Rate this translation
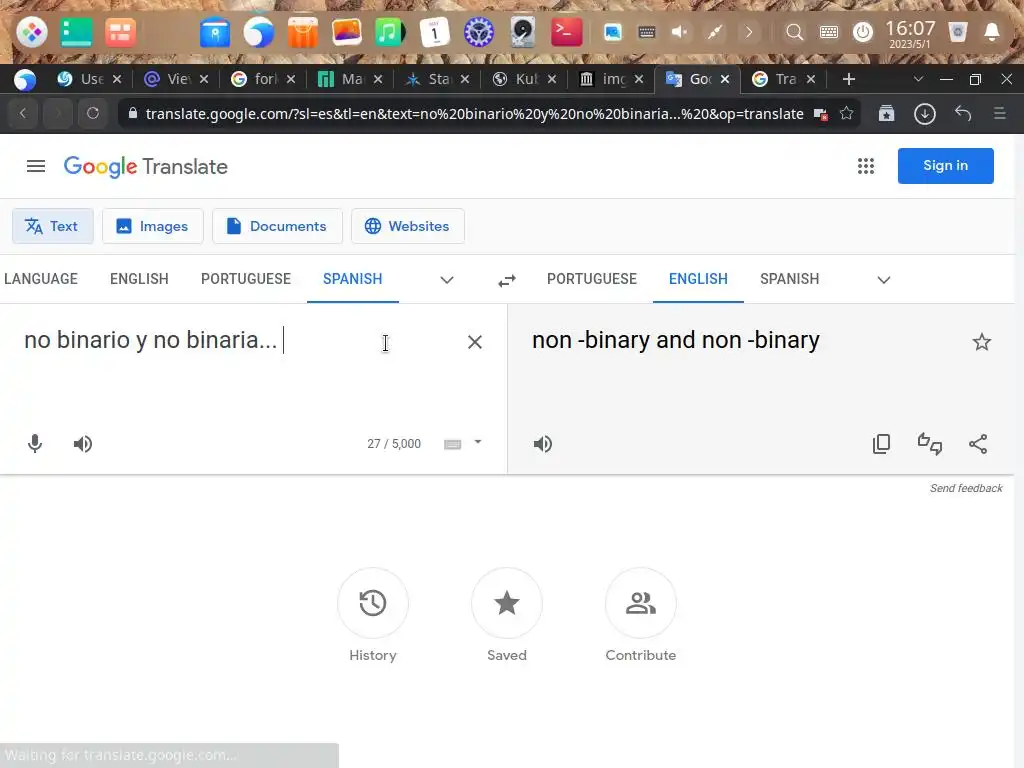The width and height of the screenshot is (1024, 768). [x=930, y=444]
